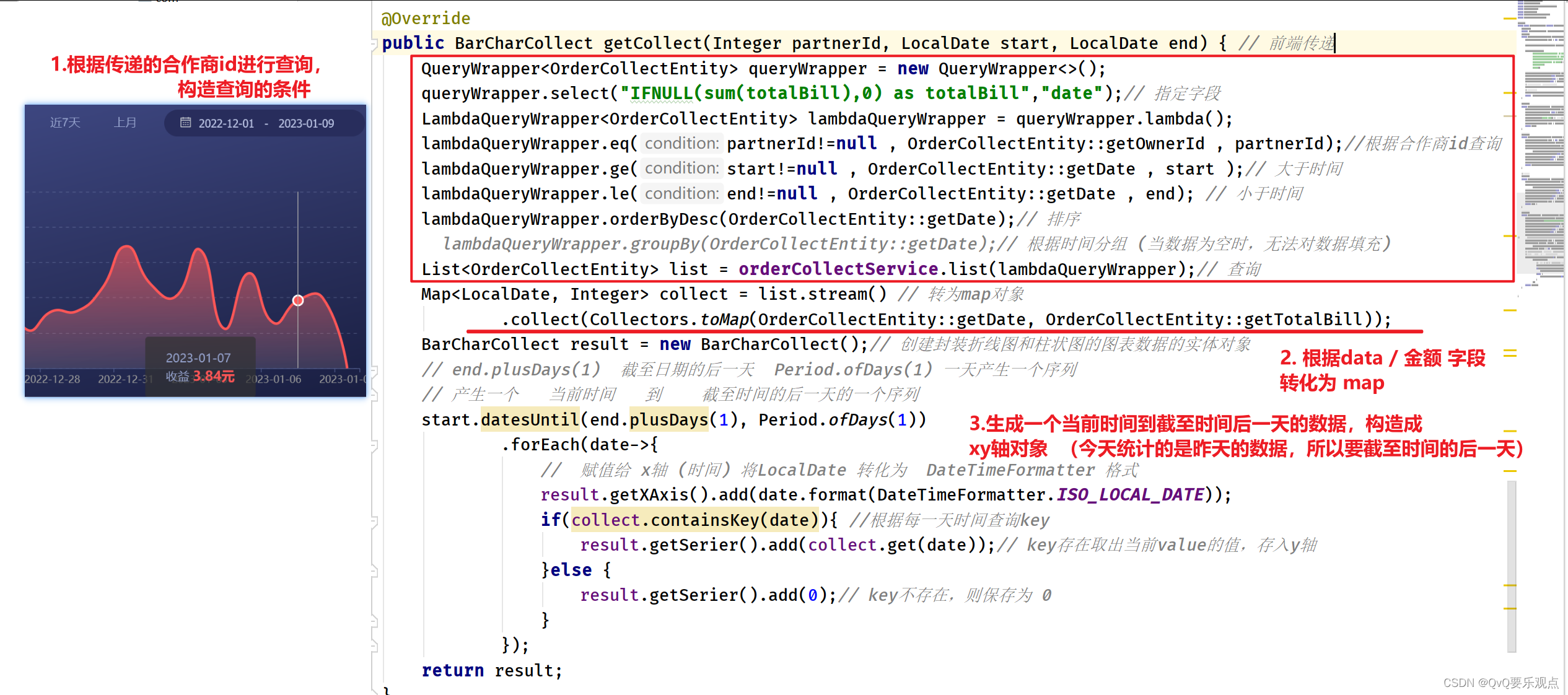The height and width of the screenshot is (695, 1568).
Task: Click the highlighted datesUntil method
Action: coord(530,420)
